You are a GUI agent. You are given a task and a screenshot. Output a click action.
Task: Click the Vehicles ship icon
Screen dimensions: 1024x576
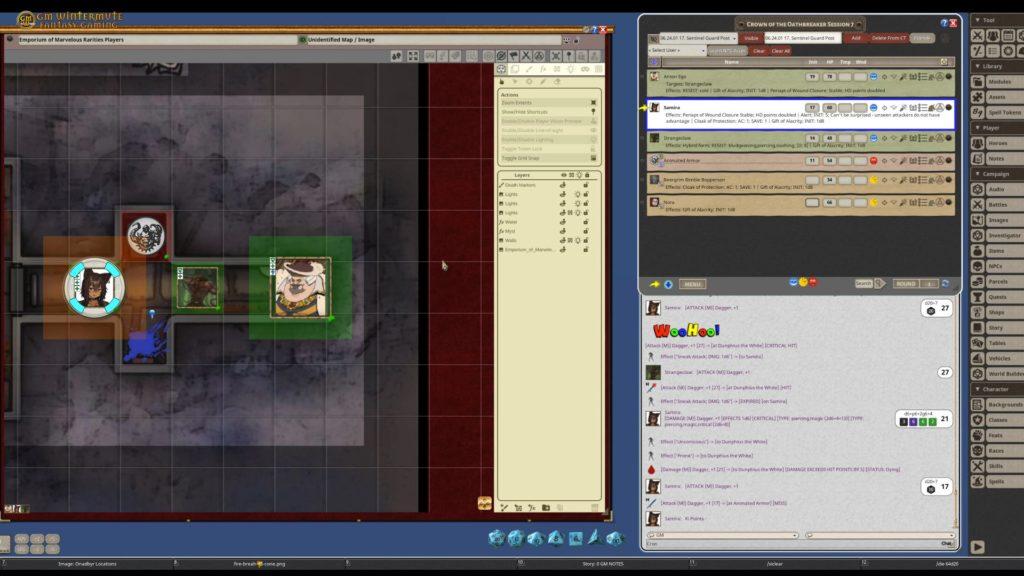pyautogui.click(x=978, y=359)
